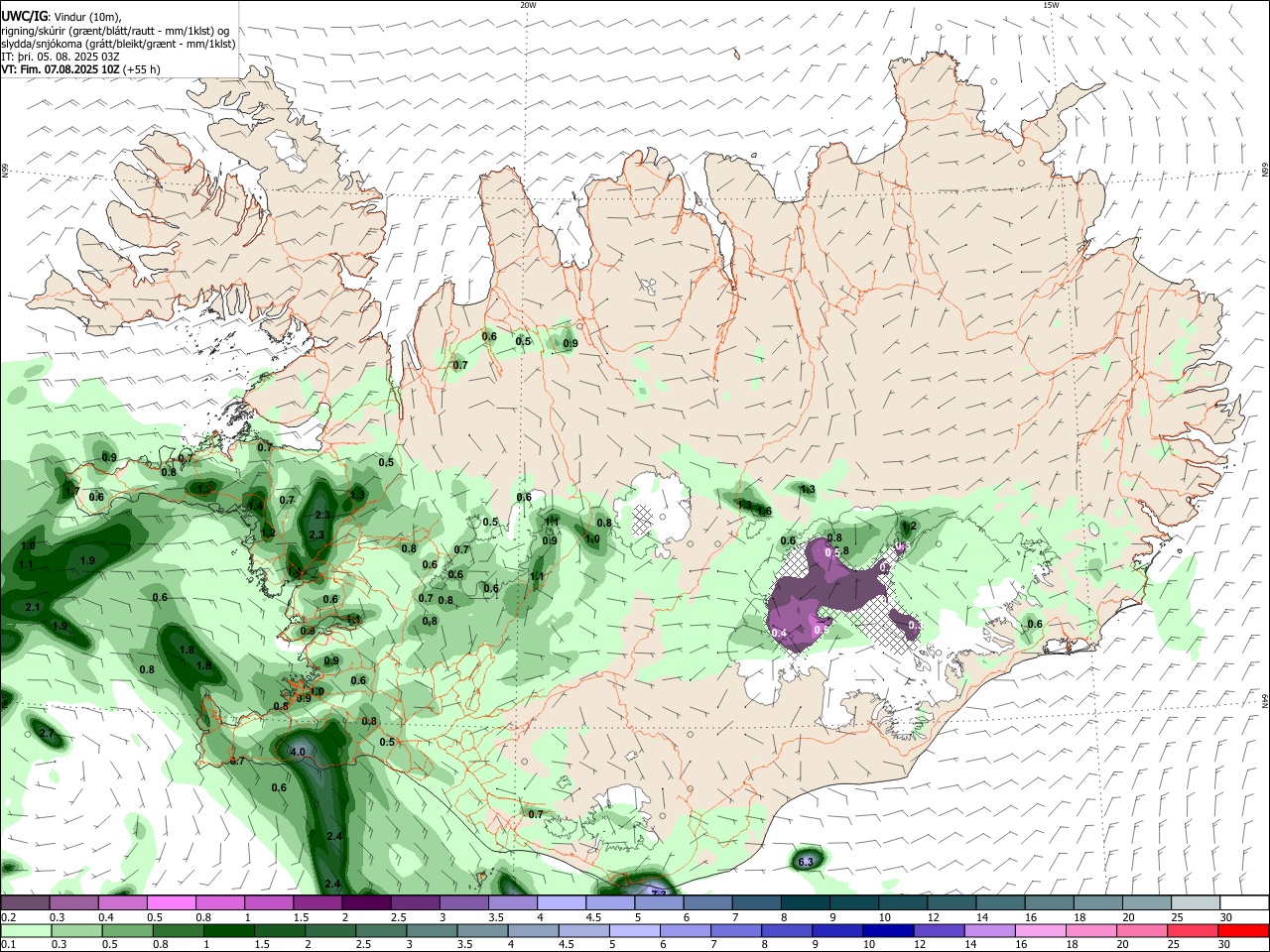Click the bright red 30 swatch in green legend row
The width and height of the screenshot is (1270, 952).
pos(1243,930)
